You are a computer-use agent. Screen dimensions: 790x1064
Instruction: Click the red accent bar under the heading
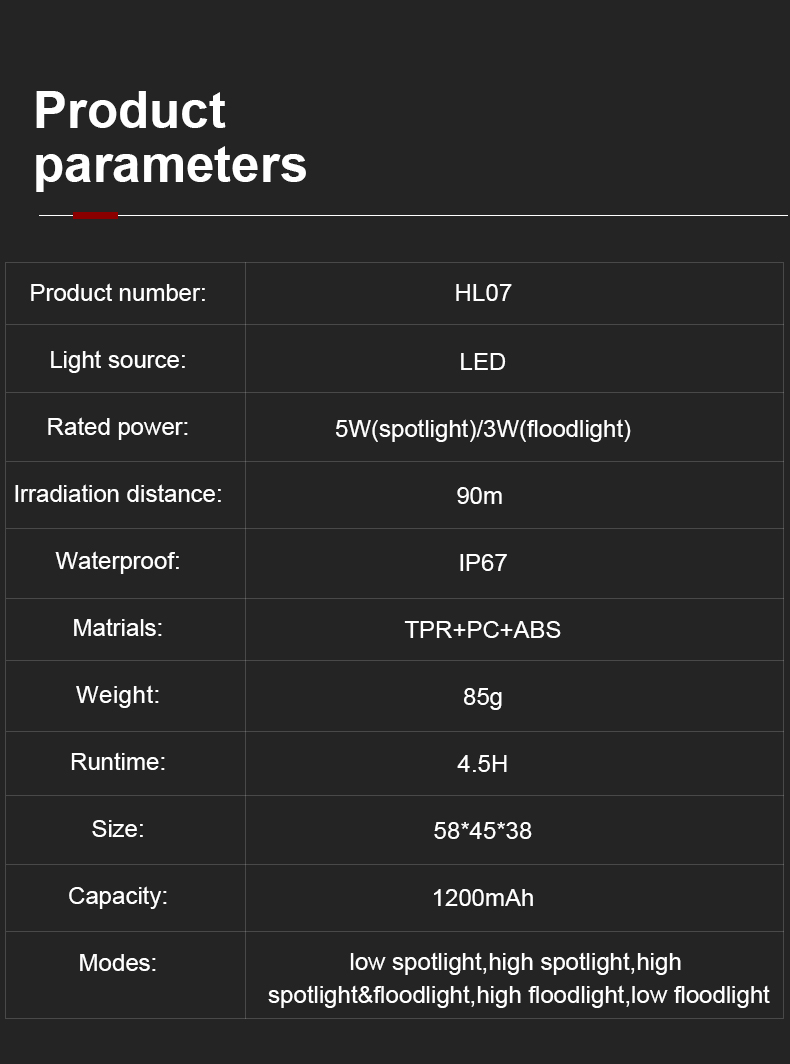pyautogui.click(x=96, y=215)
